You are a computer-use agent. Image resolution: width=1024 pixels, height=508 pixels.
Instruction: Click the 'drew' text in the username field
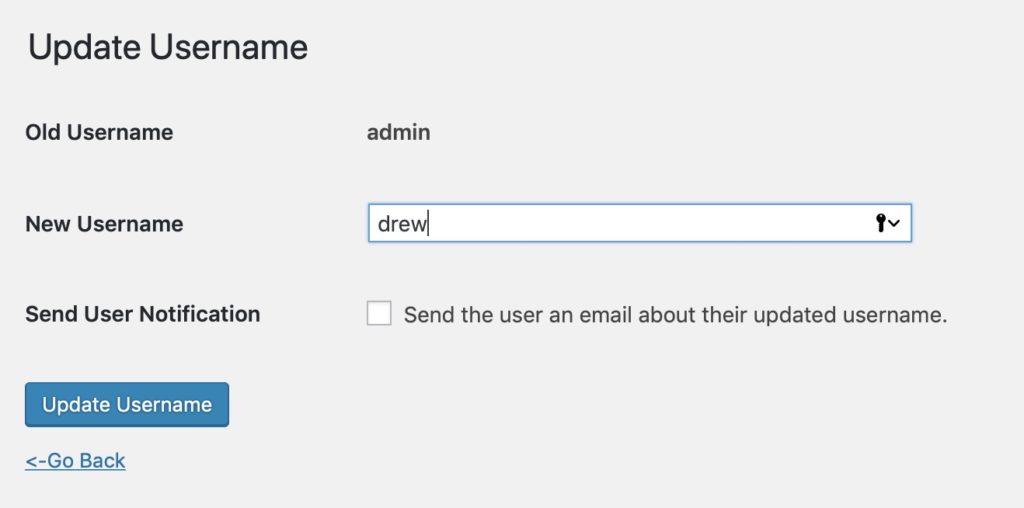coord(402,224)
